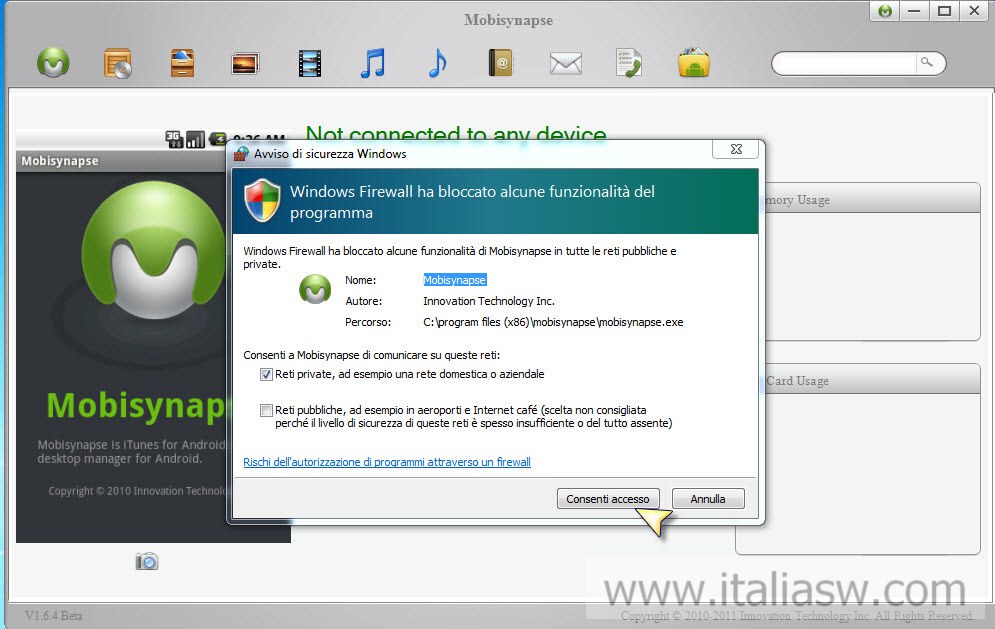Click the Innovation Technology Inc. author text

pos(489,301)
